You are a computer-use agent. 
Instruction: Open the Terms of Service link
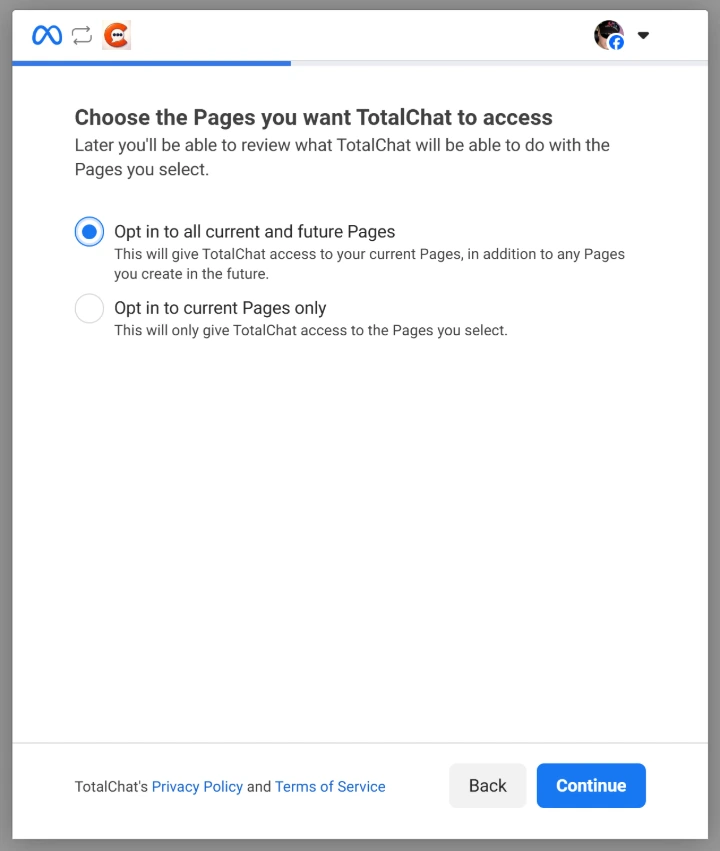pyautogui.click(x=330, y=787)
